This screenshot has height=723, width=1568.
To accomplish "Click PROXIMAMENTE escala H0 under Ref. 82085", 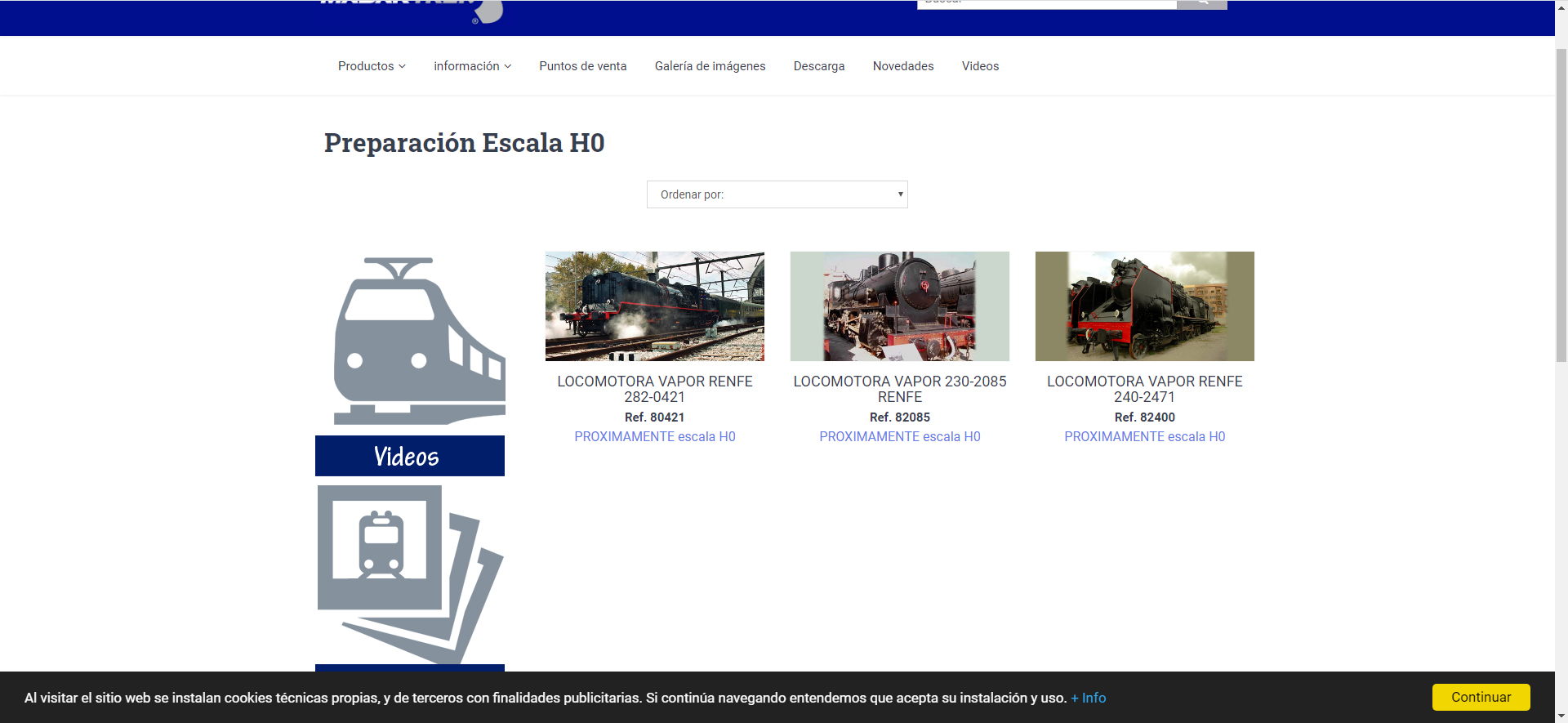I will (x=900, y=437).
